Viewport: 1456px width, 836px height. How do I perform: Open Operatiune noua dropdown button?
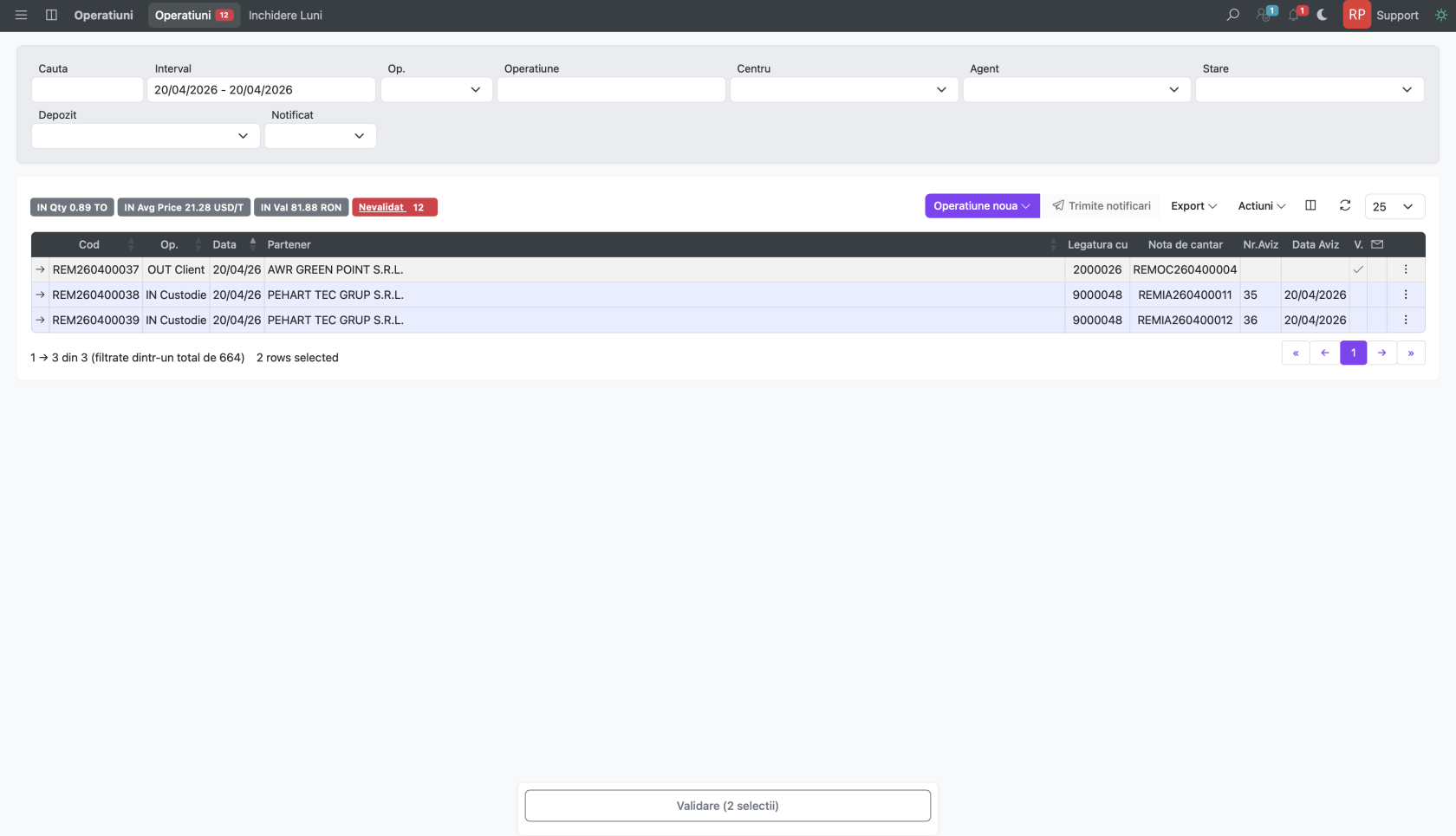click(982, 205)
